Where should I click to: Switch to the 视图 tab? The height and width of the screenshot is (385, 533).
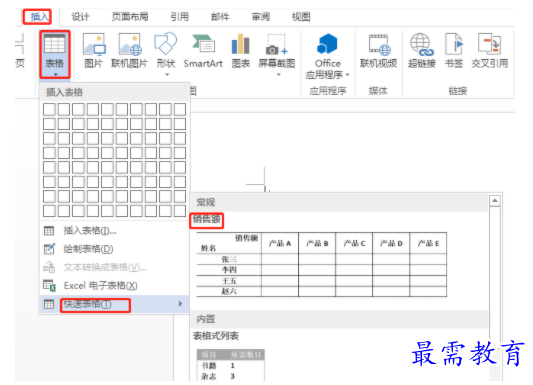[x=301, y=17]
